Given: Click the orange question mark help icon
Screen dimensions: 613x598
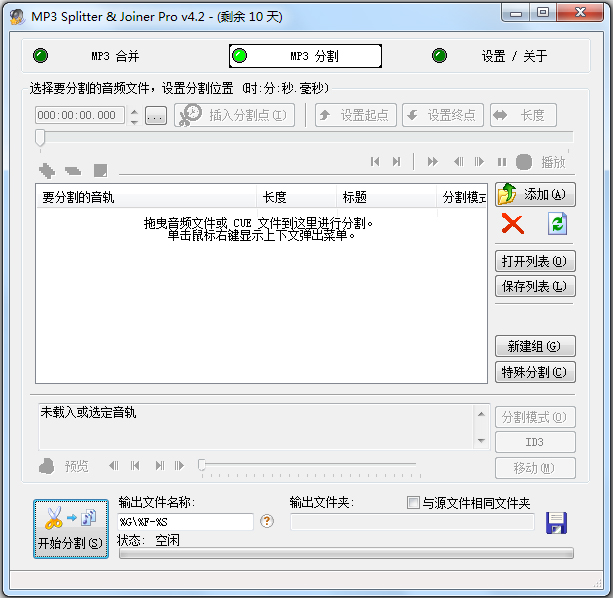Looking at the screenshot, I should click(267, 521).
